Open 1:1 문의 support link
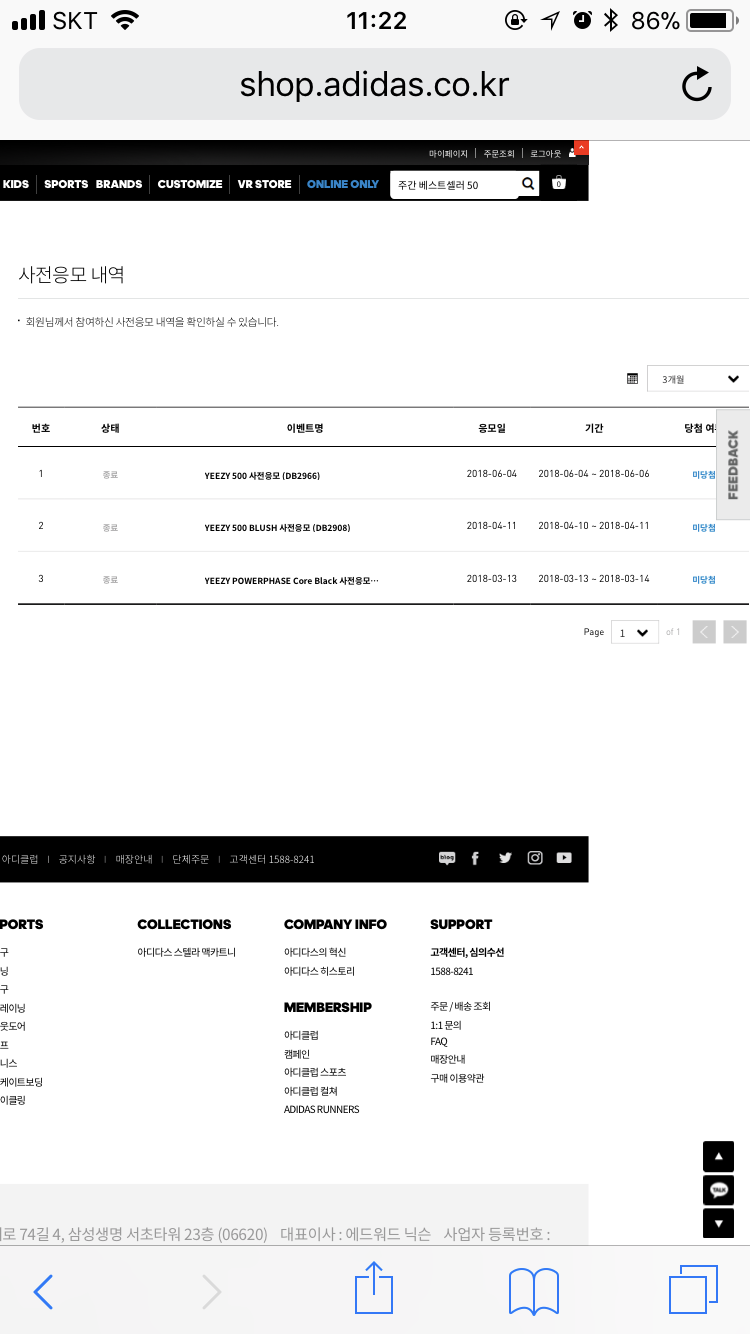Image resolution: width=750 pixels, height=1334 pixels. (446, 1025)
